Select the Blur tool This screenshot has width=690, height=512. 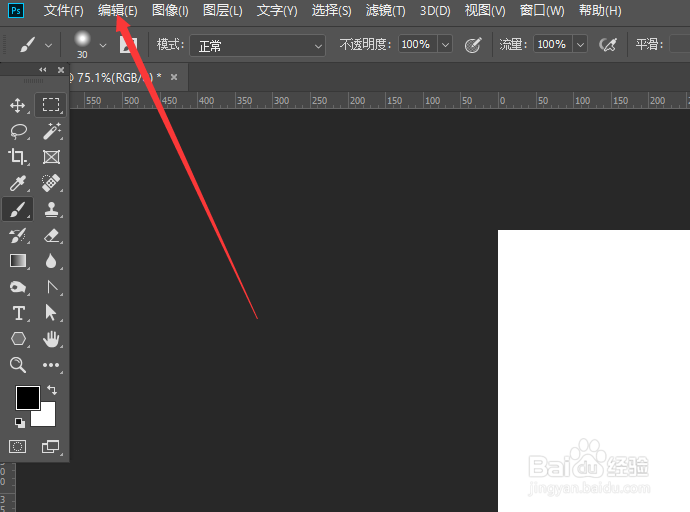pyautogui.click(x=51, y=261)
